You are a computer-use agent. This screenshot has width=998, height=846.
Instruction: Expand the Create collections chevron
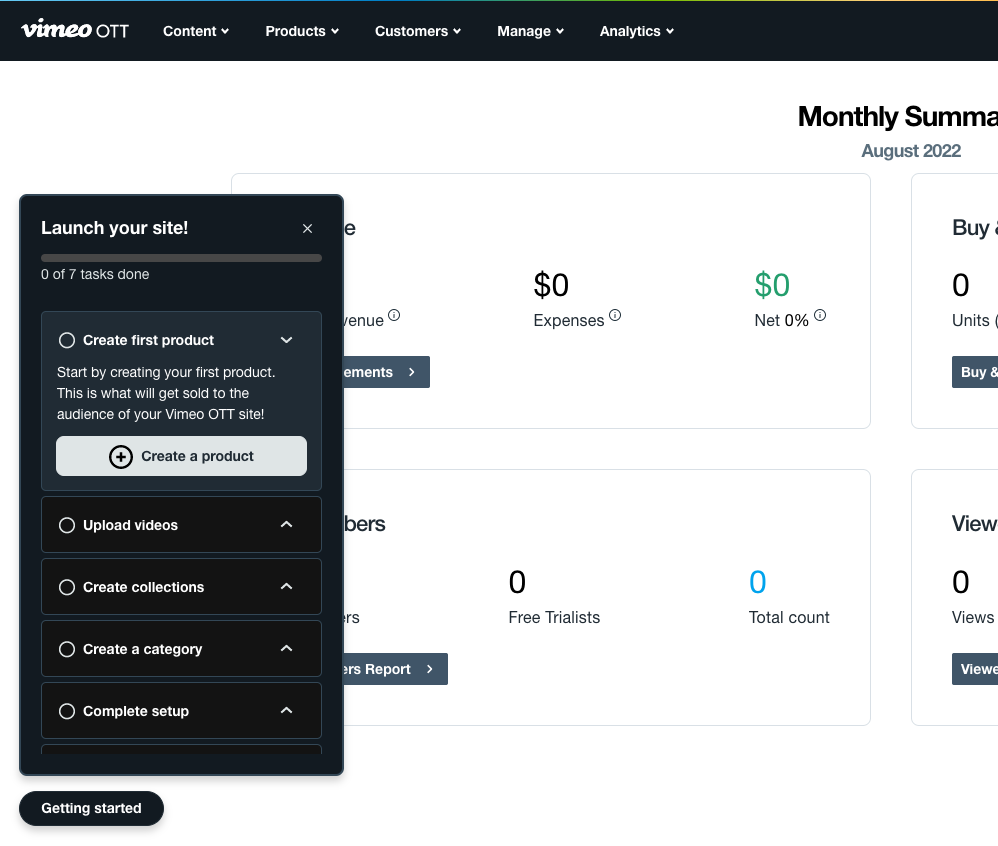[286, 587]
